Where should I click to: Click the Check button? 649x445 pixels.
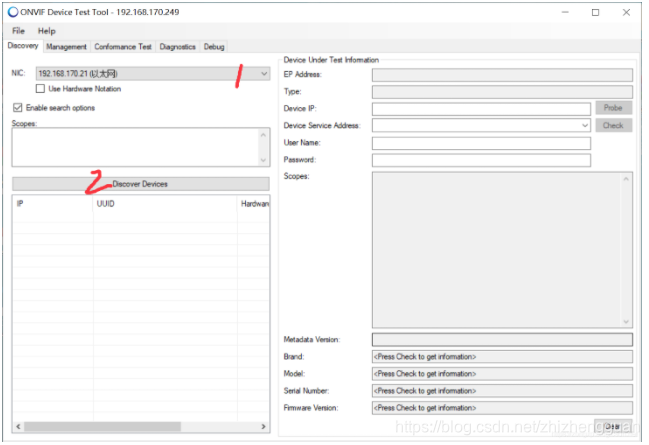(613, 125)
